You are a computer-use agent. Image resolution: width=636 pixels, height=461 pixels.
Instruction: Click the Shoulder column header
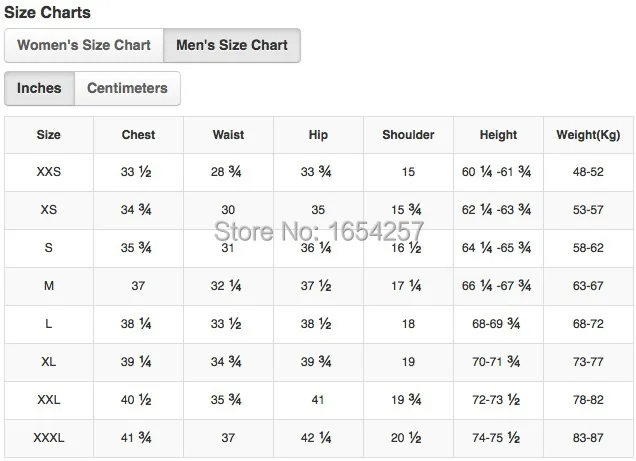point(408,135)
